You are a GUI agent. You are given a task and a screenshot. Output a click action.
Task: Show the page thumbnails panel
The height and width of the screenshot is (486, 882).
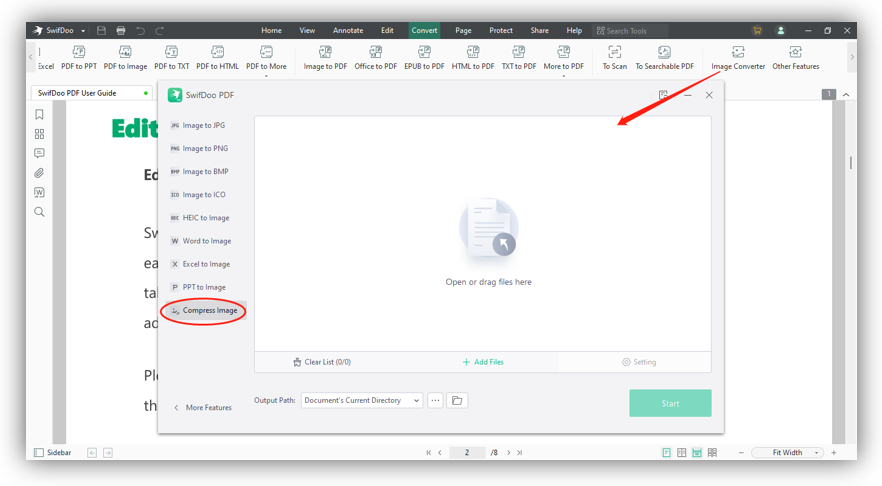[39, 134]
